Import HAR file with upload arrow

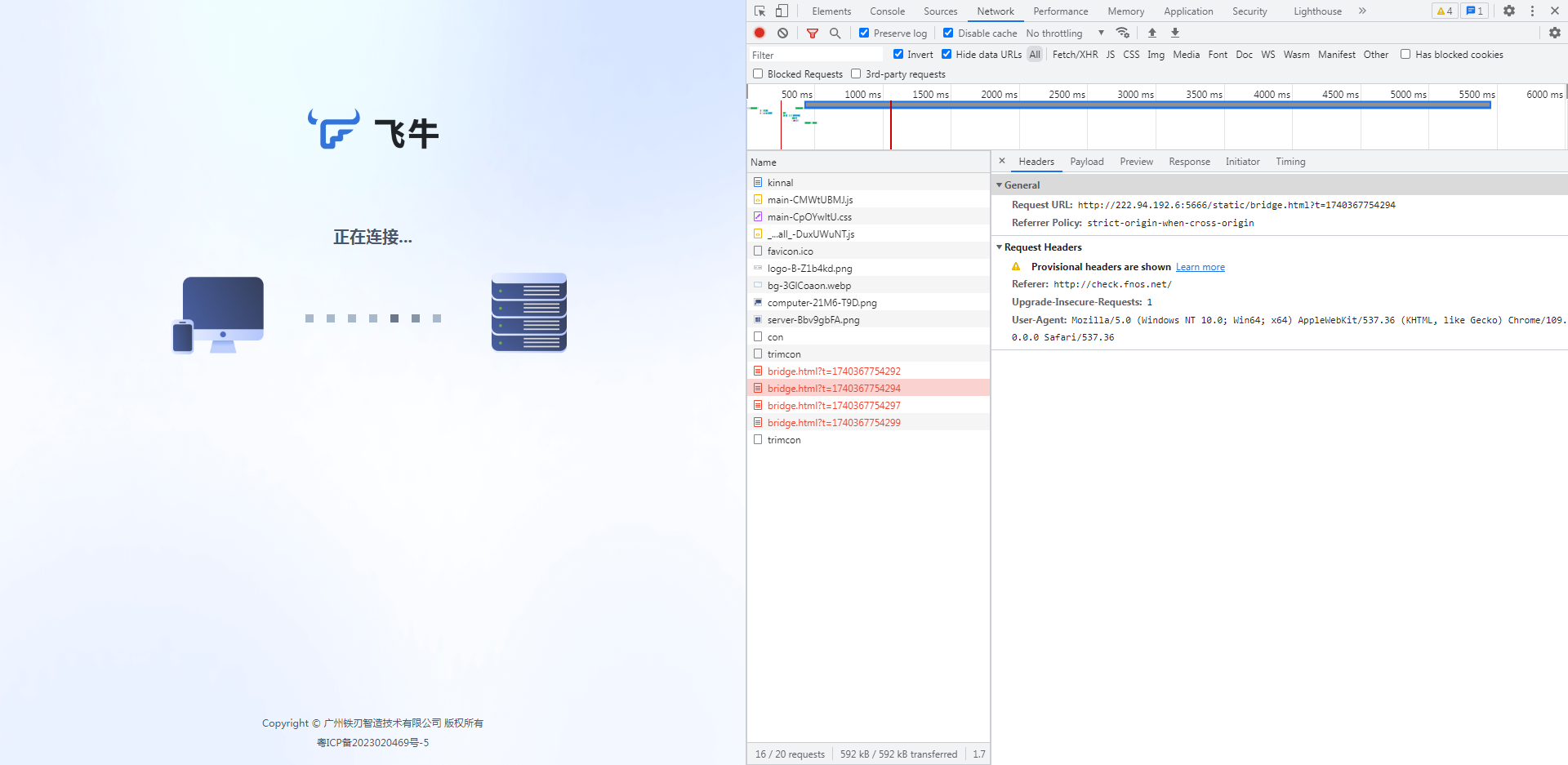pos(1152,33)
